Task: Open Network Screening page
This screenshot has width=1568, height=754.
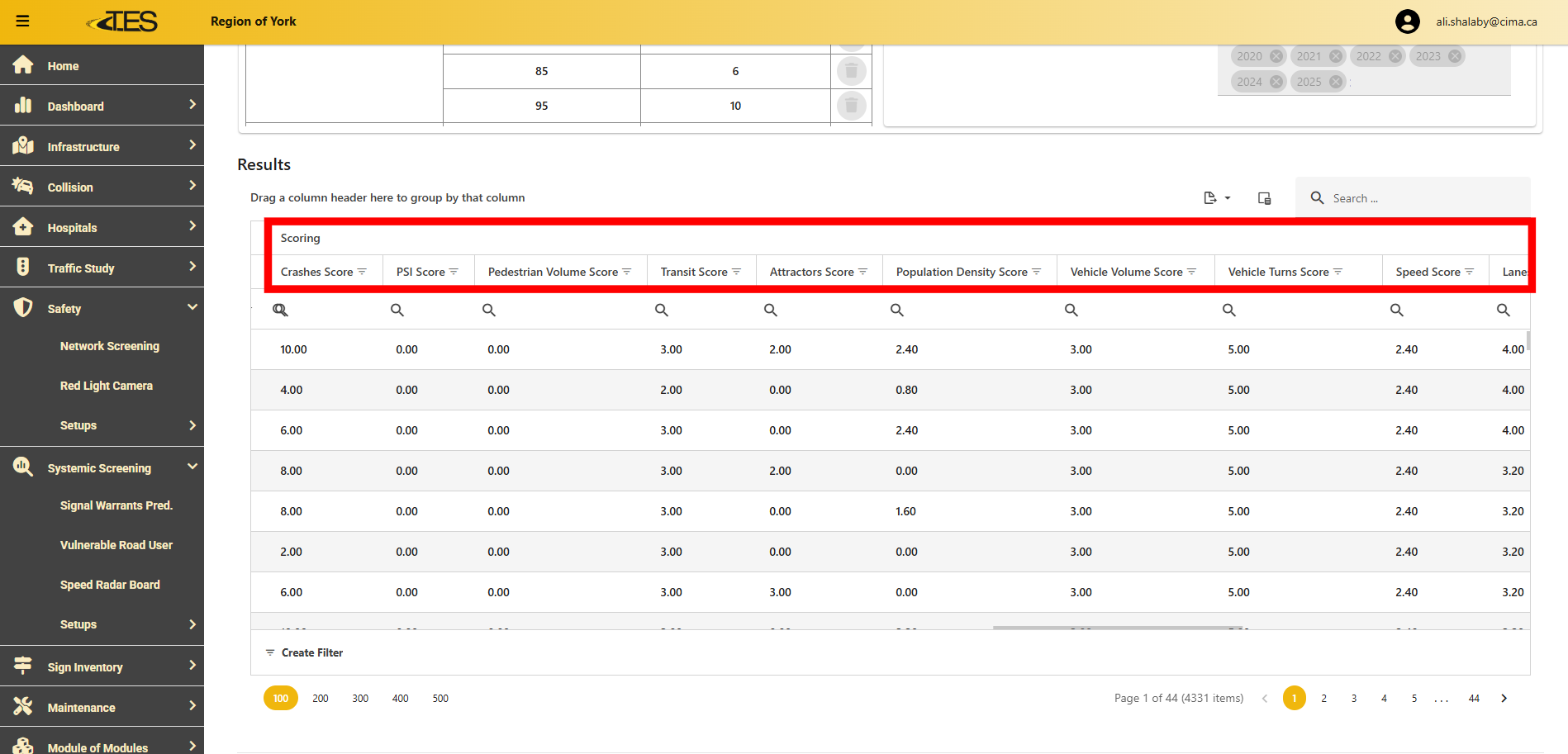Action: (x=110, y=346)
